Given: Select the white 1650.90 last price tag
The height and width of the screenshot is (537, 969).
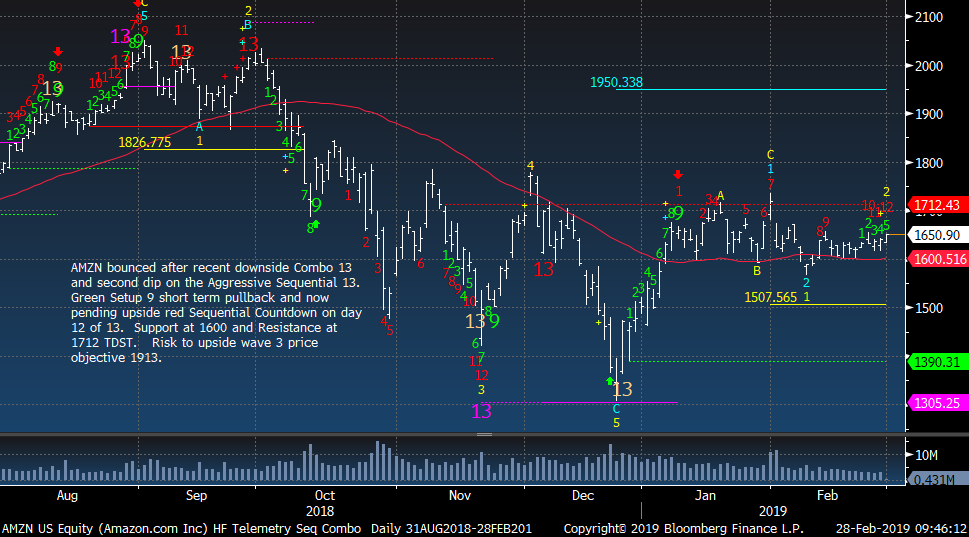Looking at the screenshot, I should [x=937, y=235].
